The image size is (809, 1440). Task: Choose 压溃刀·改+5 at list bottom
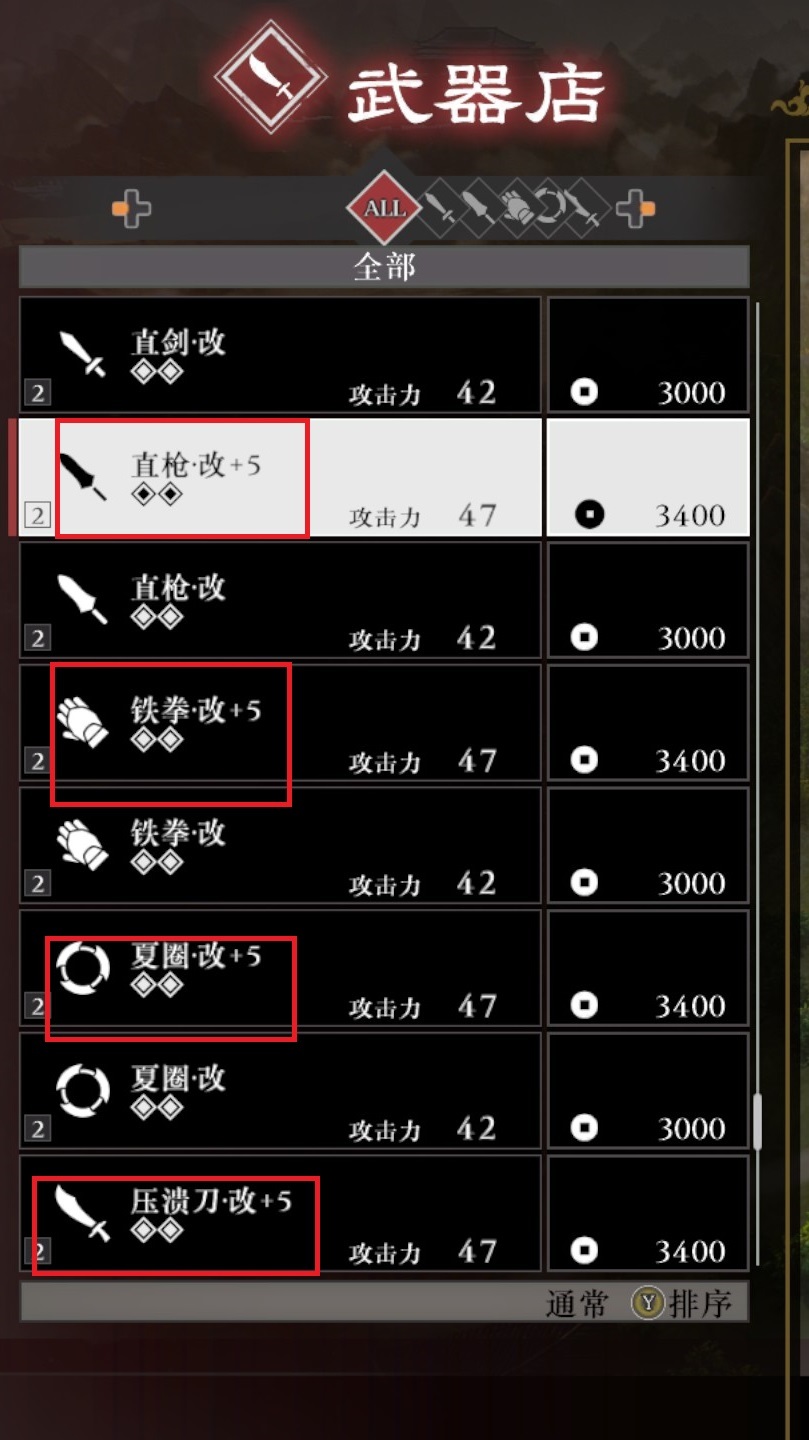(x=280, y=1213)
